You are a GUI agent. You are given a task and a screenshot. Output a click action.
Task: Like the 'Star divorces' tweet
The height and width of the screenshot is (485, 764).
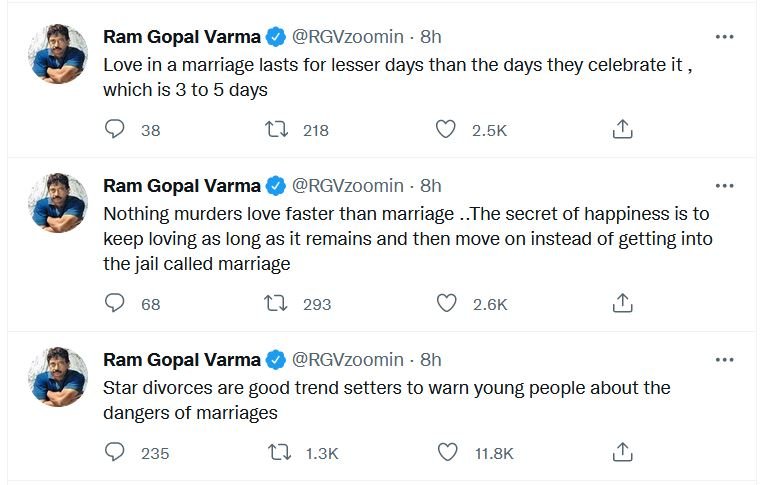[x=446, y=452]
